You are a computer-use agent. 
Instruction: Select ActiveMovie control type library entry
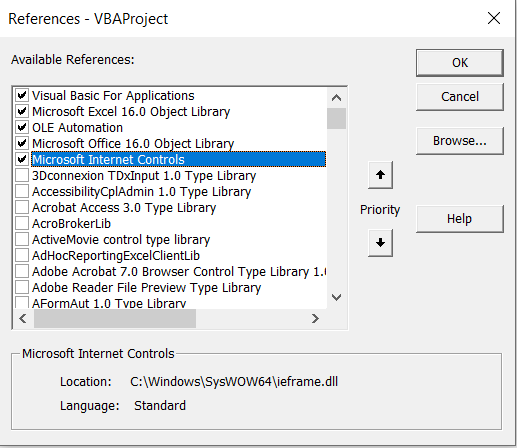coord(121,240)
